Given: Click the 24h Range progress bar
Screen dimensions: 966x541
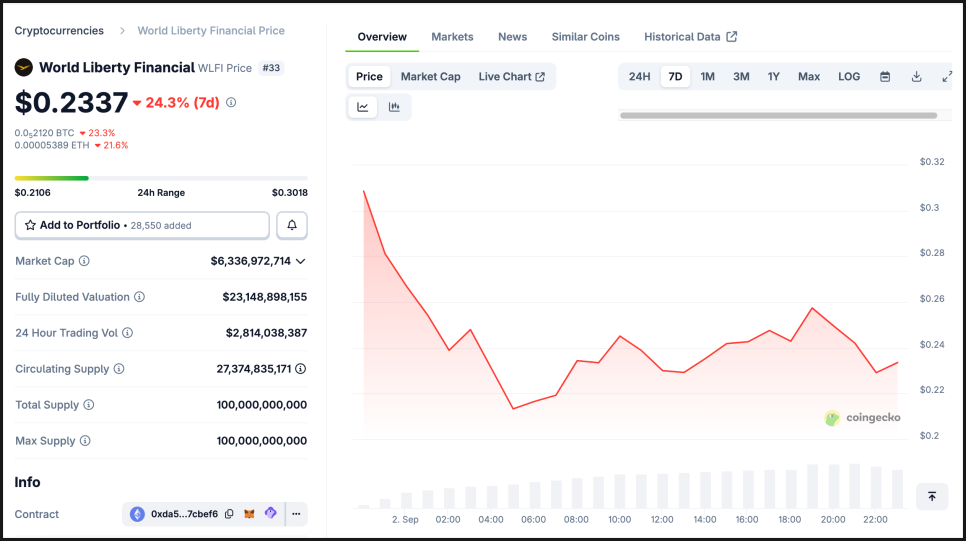Looking at the screenshot, I should point(161,178).
